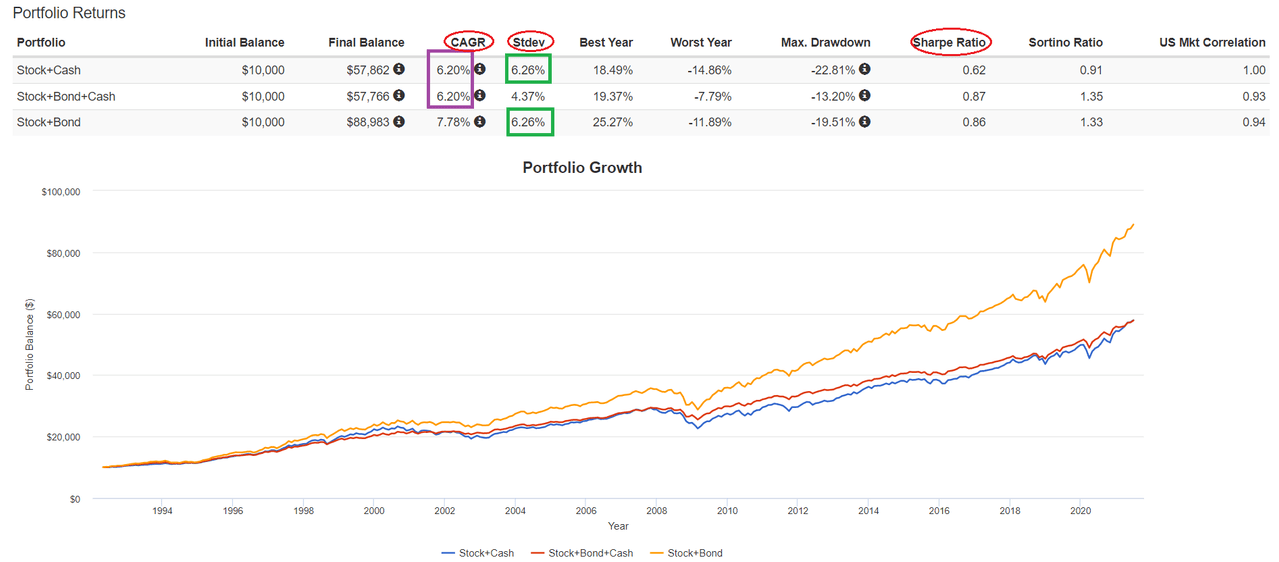
Task: Select the Stock+Bond+Cash portfolio row name
Action: point(65,96)
